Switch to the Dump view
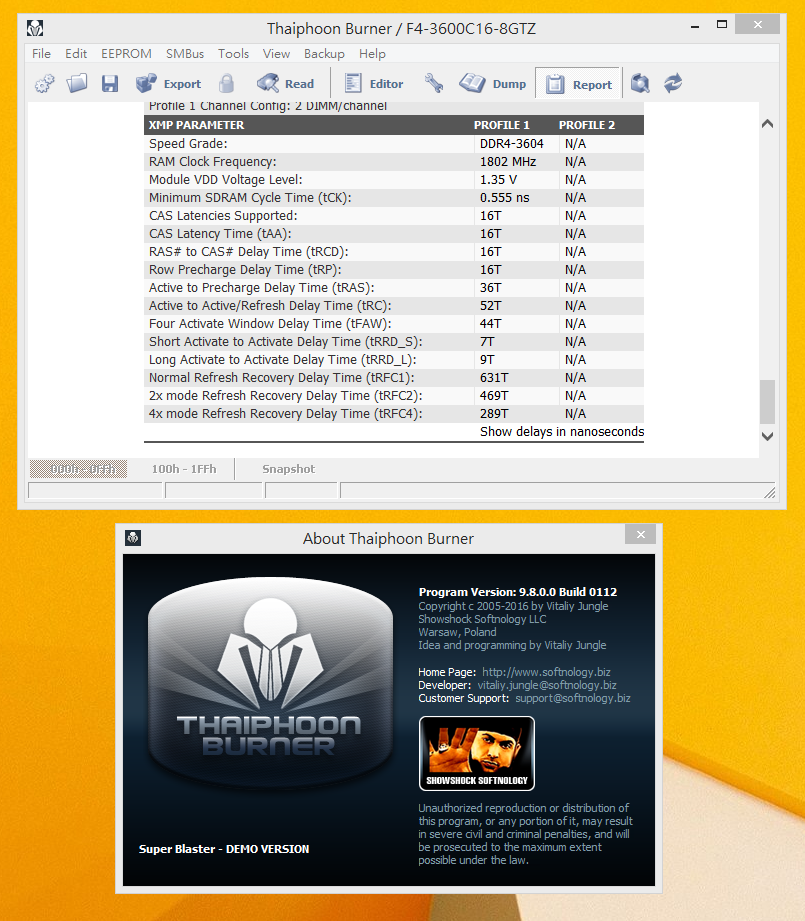 pos(493,84)
